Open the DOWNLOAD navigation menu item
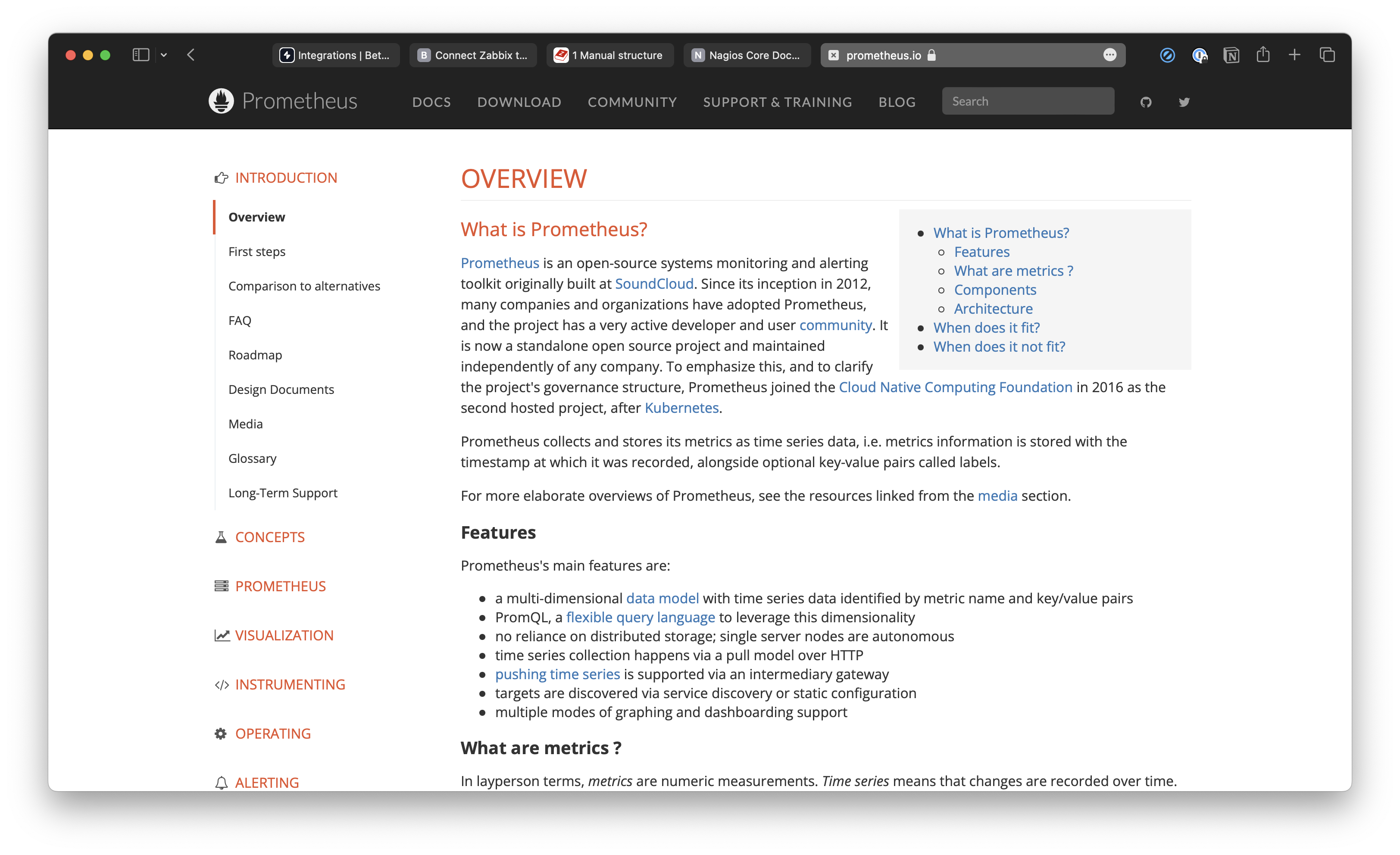Screen dimensions: 1400x855 [x=519, y=102]
